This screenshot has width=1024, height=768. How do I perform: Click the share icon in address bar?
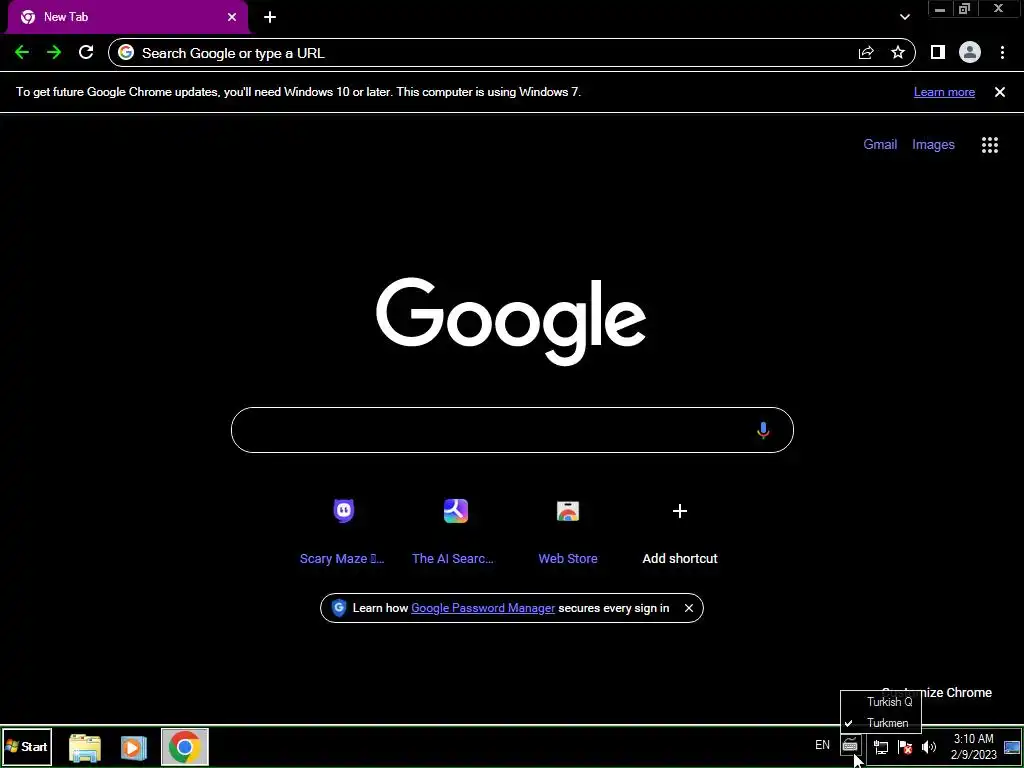[866, 53]
